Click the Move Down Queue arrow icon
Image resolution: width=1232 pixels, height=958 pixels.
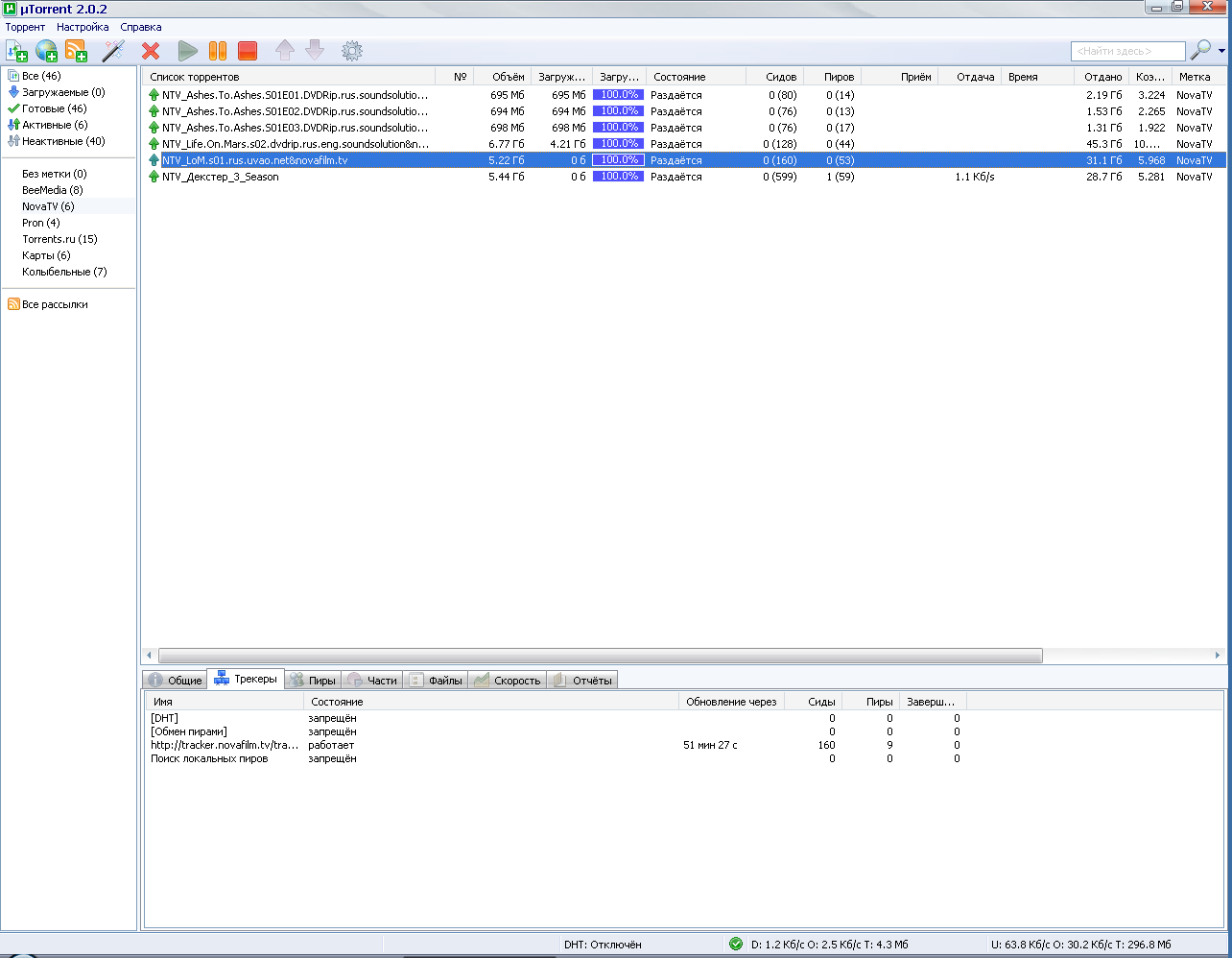[x=315, y=51]
